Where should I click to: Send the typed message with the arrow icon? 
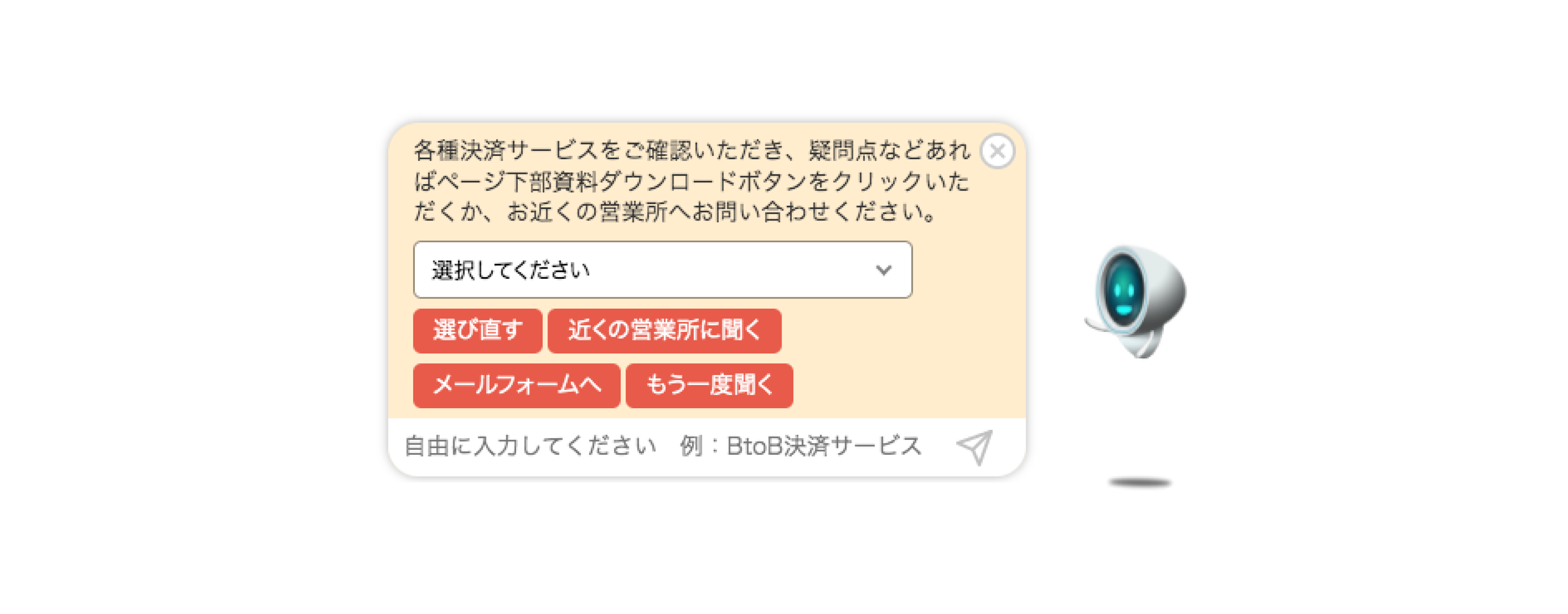(975, 447)
